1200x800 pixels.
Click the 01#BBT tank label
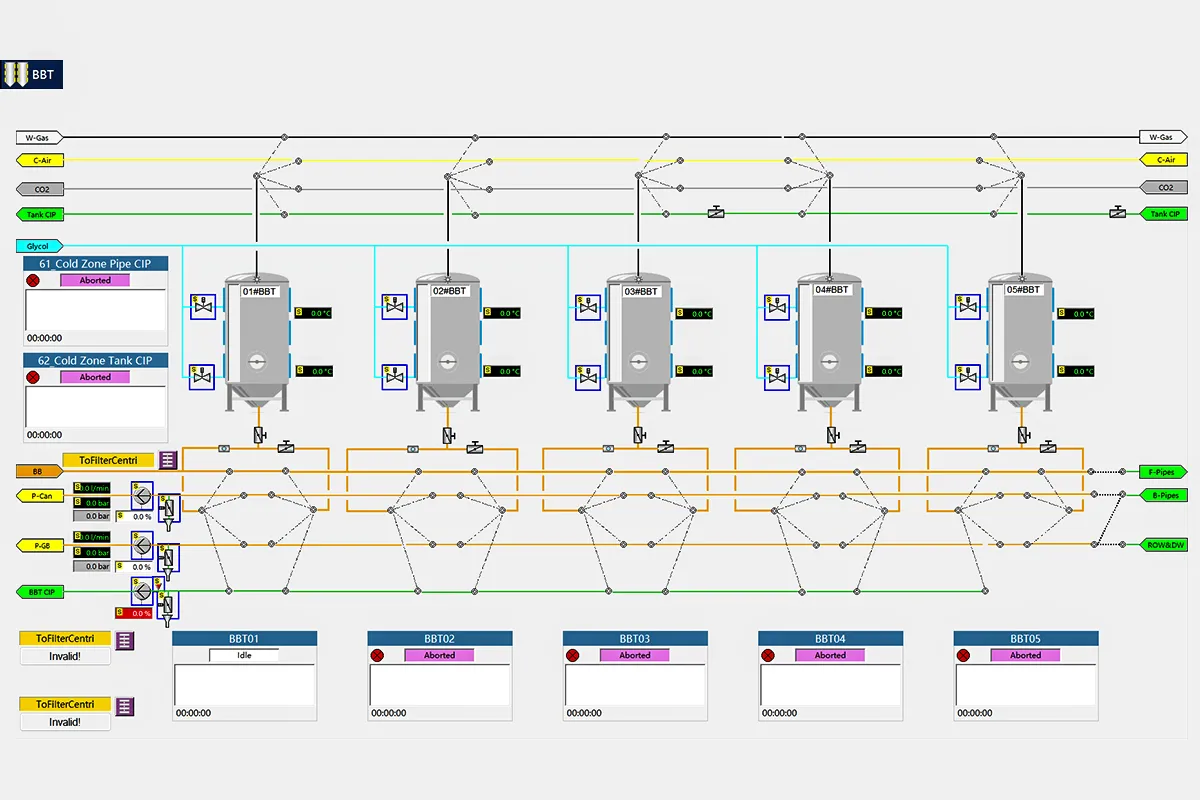coord(260,291)
